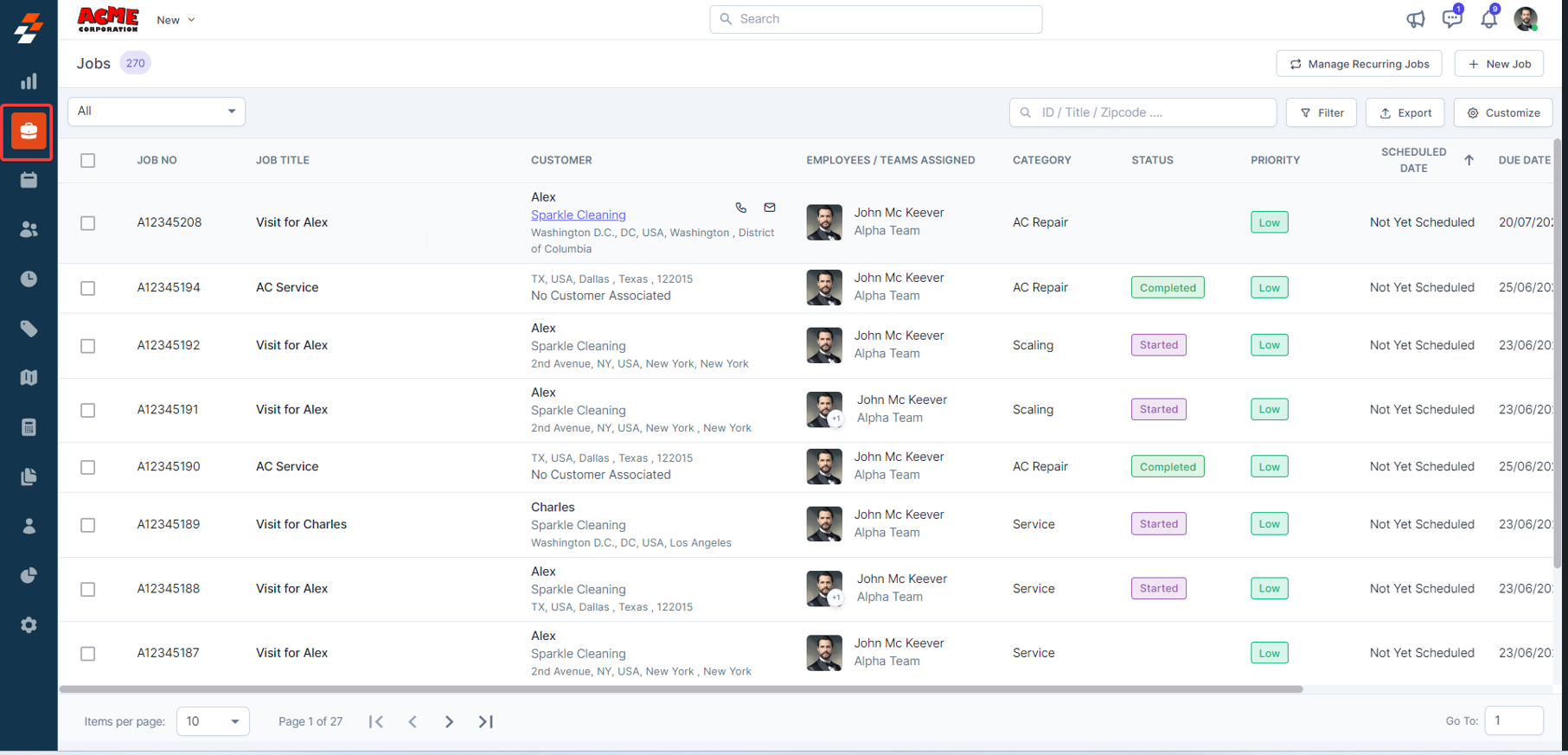Open the notifications bell icon
The width and height of the screenshot is (1568, 755).
point(1488,19)
